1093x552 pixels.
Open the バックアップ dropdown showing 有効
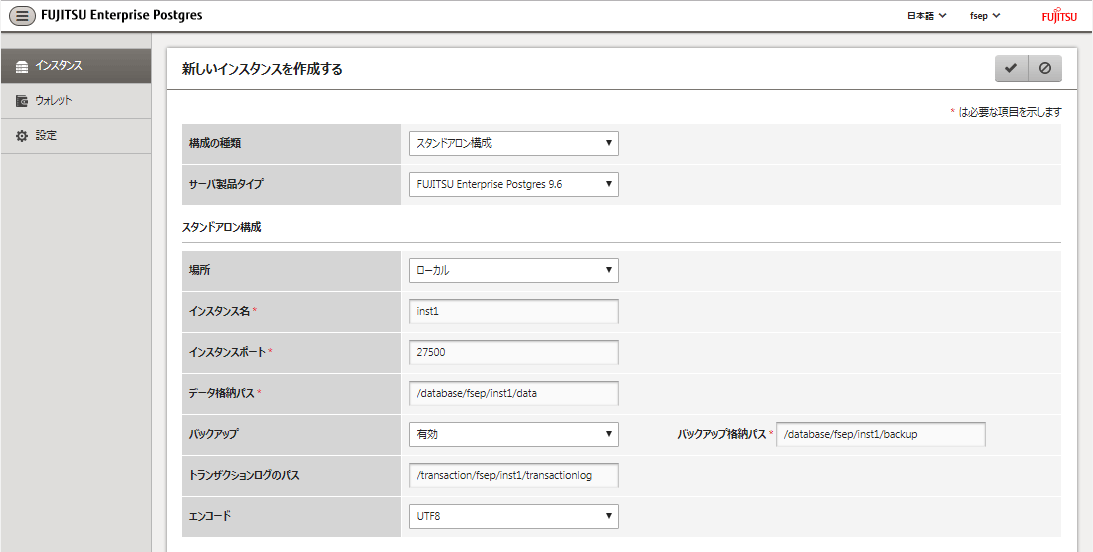[514, 434]
